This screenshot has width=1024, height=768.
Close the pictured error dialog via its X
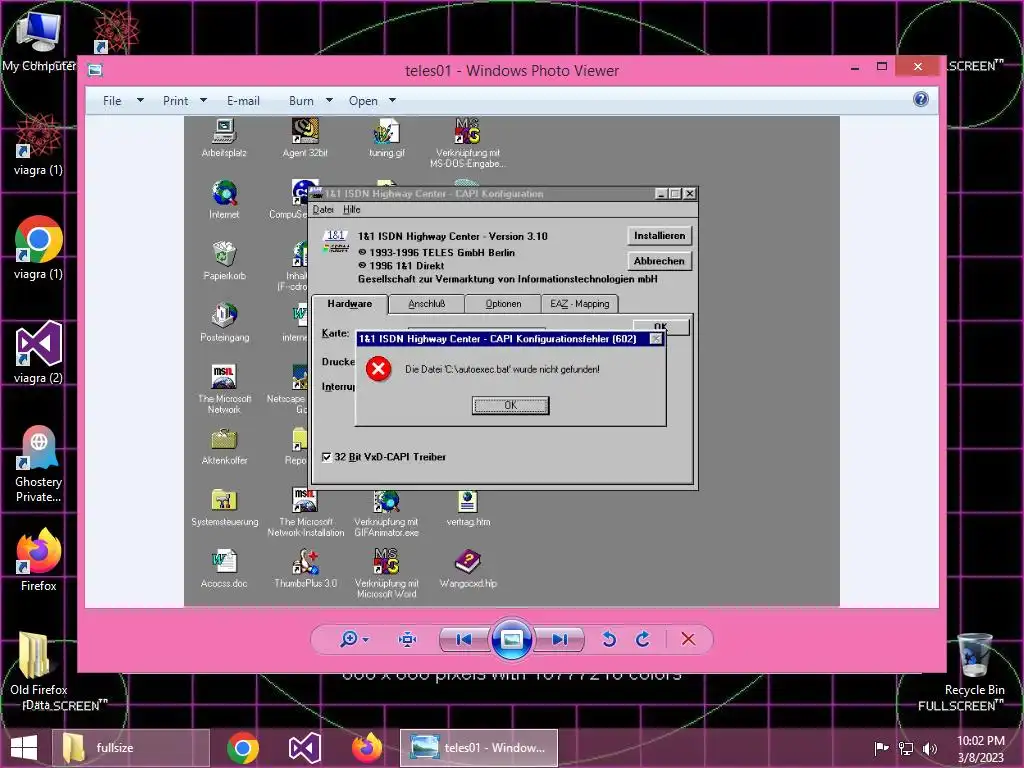pyautogui.click(x=656, y=338)
